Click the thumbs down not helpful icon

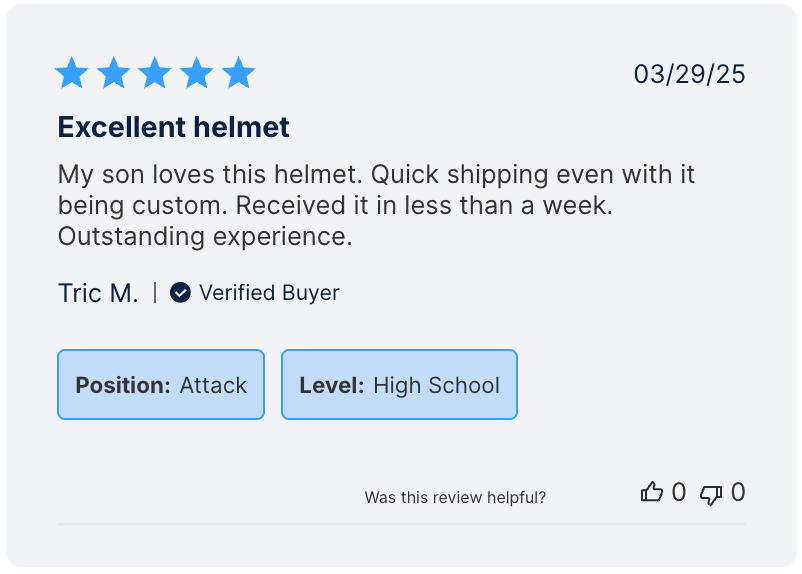[711, 494]
